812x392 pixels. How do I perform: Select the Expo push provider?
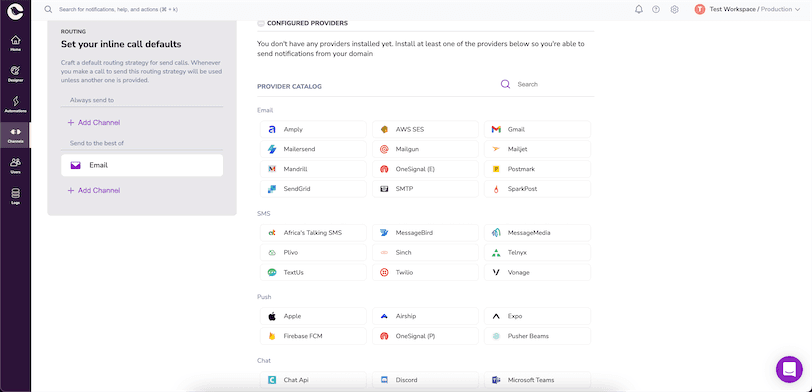click(x=538, y=316)
